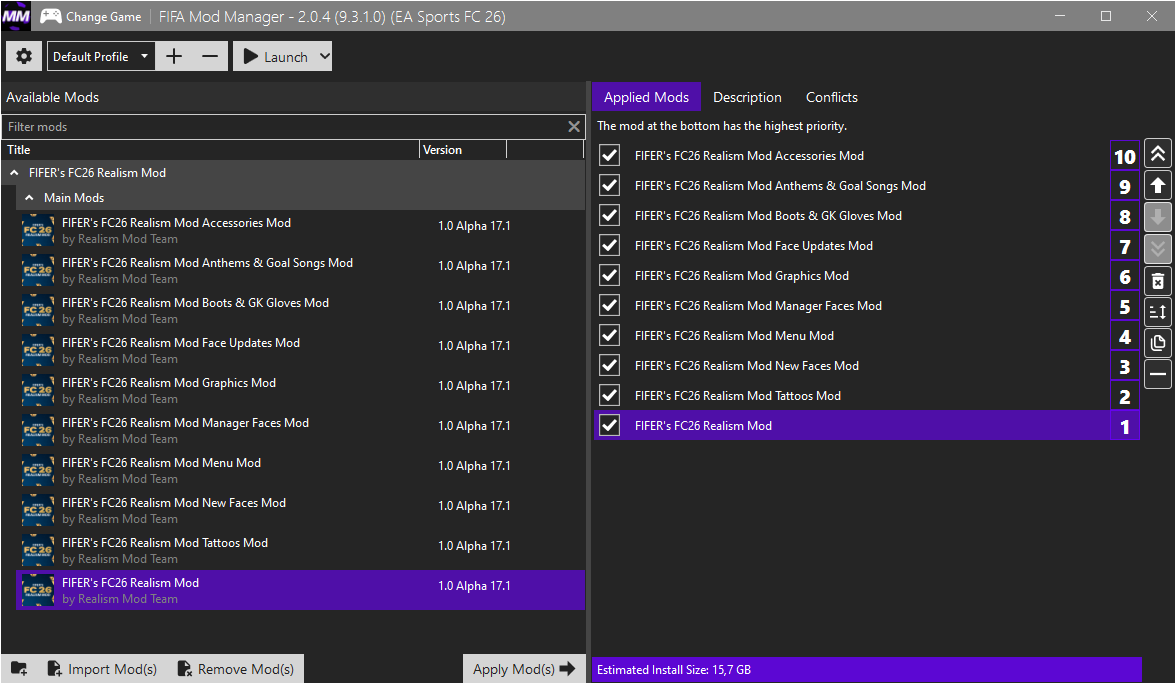Screen dimensions: 1176x684
Task: Collapse the Main Mods group
Action: (30, 198)
